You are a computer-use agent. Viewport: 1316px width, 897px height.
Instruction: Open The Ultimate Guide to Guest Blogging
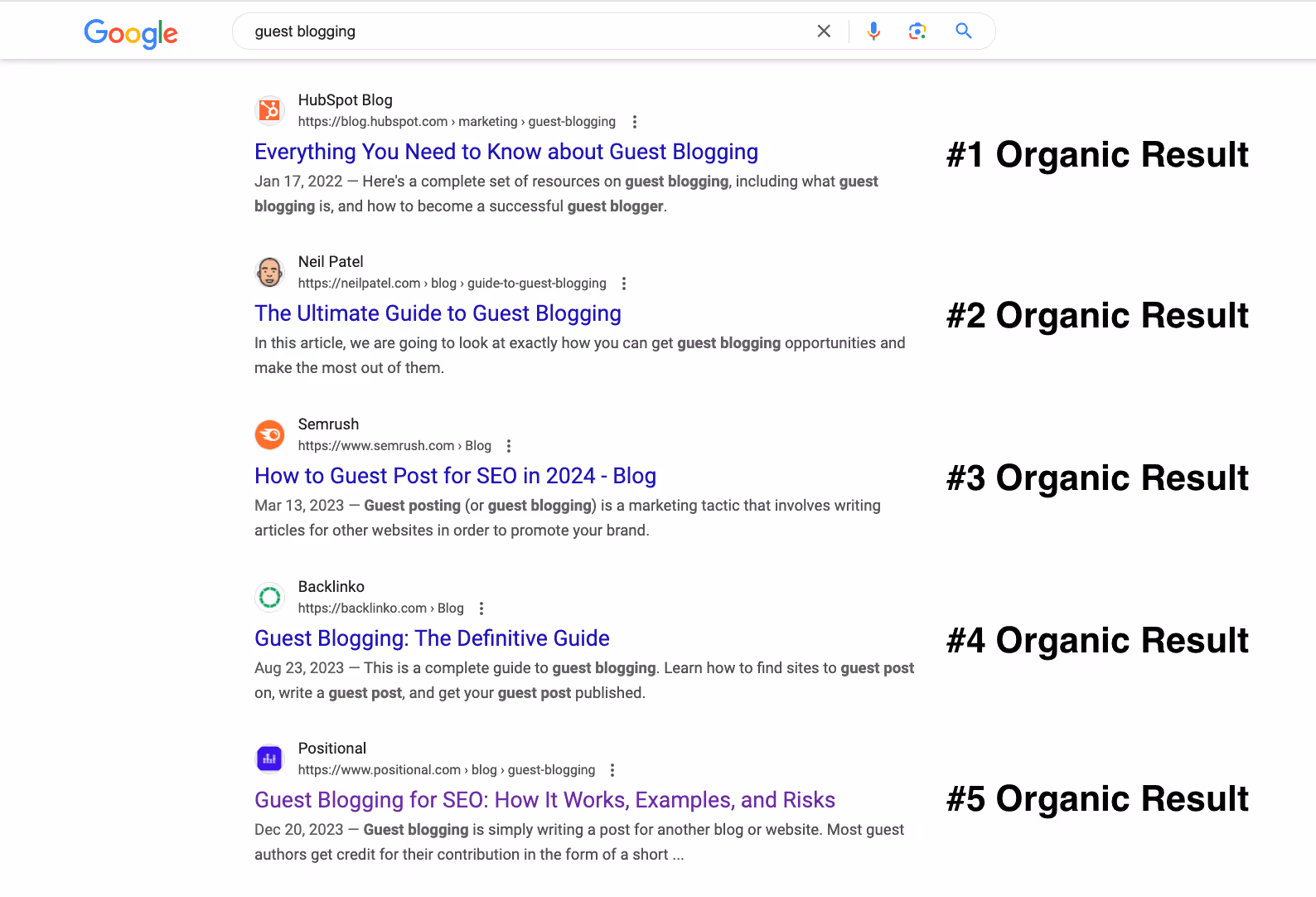click(438, 313)
